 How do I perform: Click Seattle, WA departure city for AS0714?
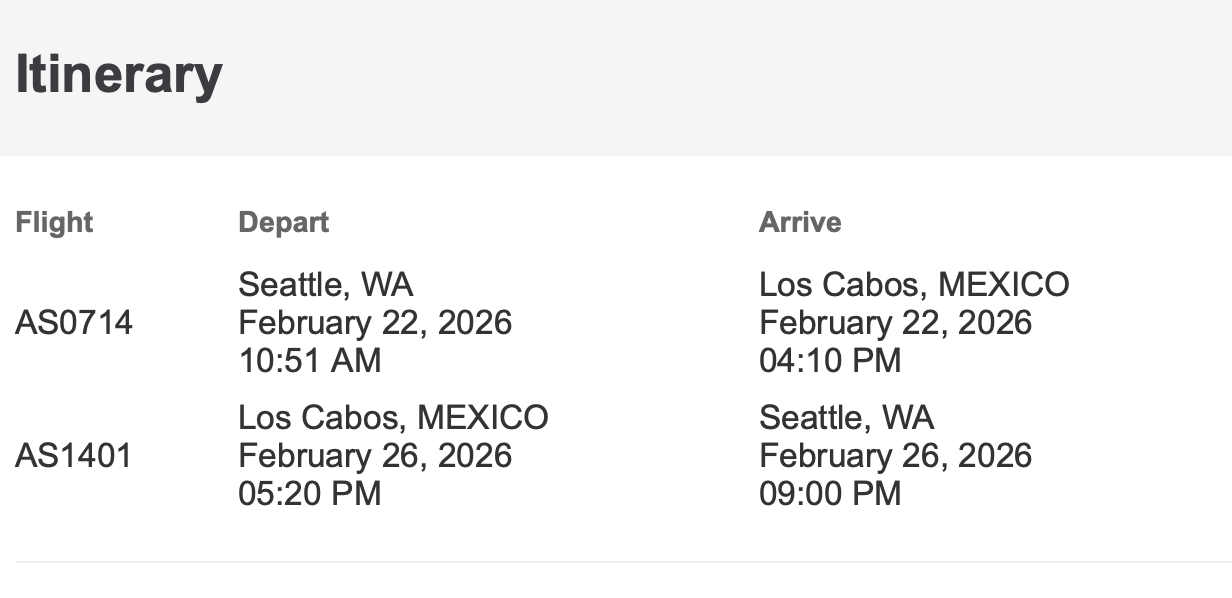point(325,285)
